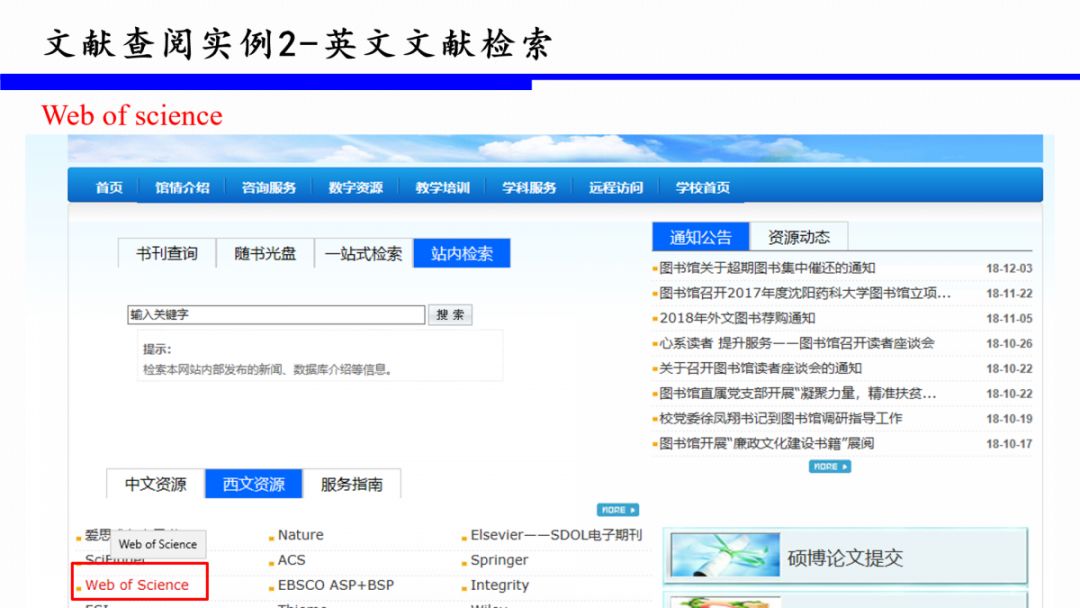Open the 学科服务 menu

529,187
